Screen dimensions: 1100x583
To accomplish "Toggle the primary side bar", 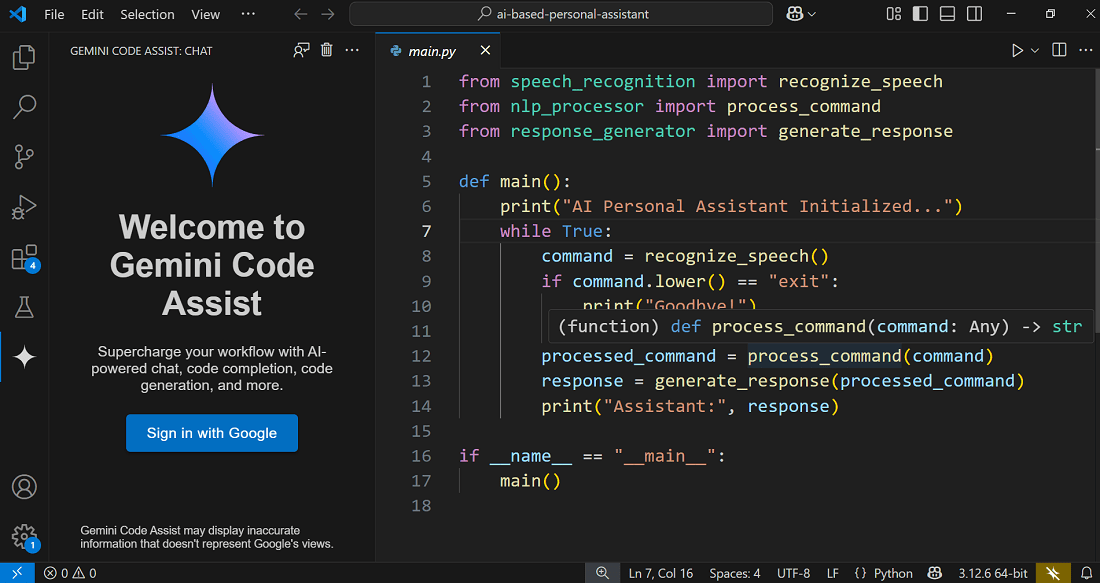I will (920, 14).
